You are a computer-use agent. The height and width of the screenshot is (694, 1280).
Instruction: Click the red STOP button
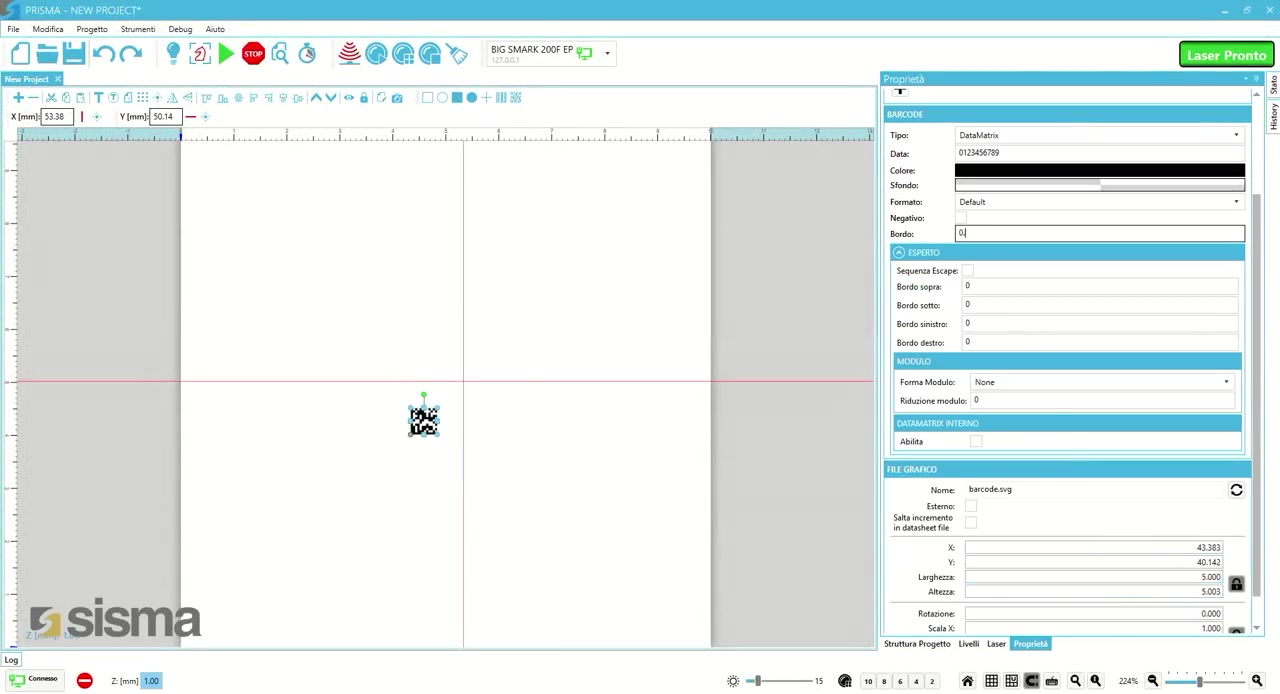253,54
